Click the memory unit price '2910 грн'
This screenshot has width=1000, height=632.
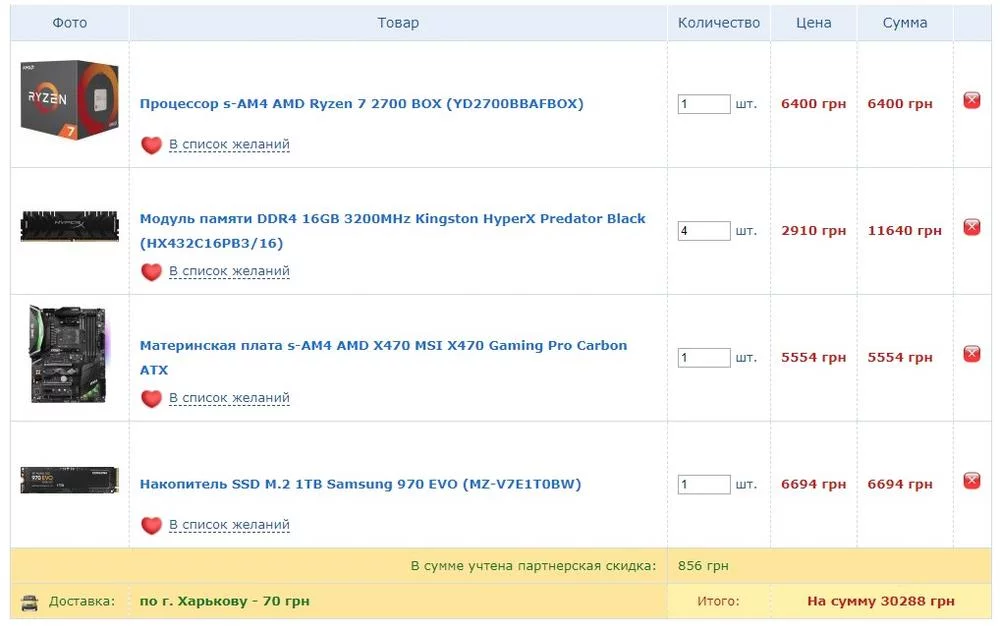(814, 231)
